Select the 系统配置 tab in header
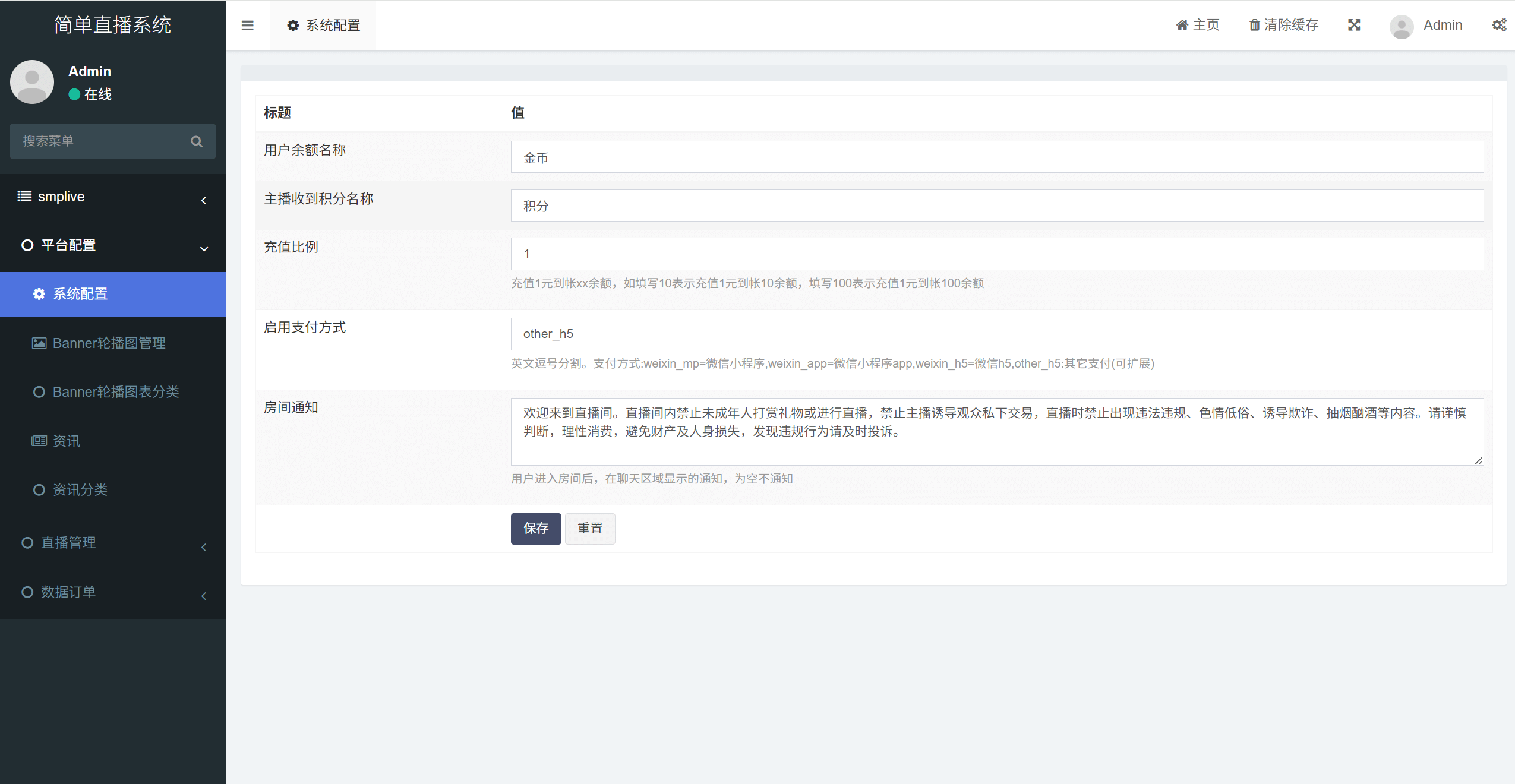Screen dimensions: 1515x784 [x=323, y=26]
